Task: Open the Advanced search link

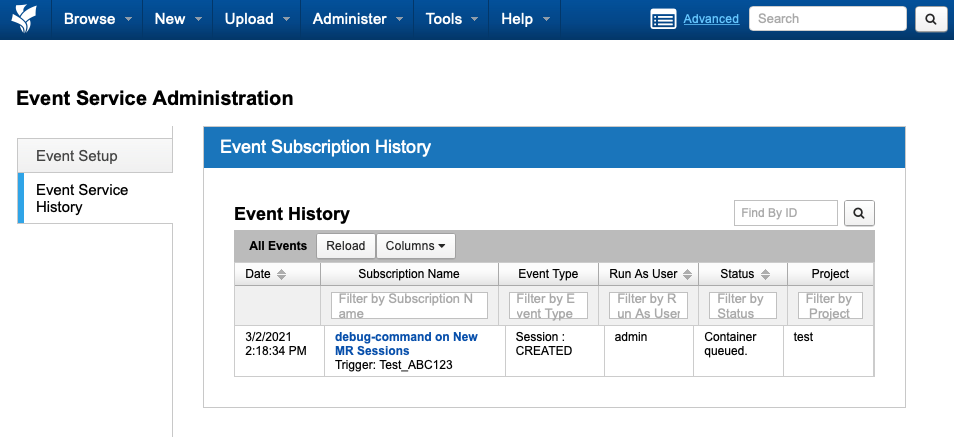Action: coord(711,19)
